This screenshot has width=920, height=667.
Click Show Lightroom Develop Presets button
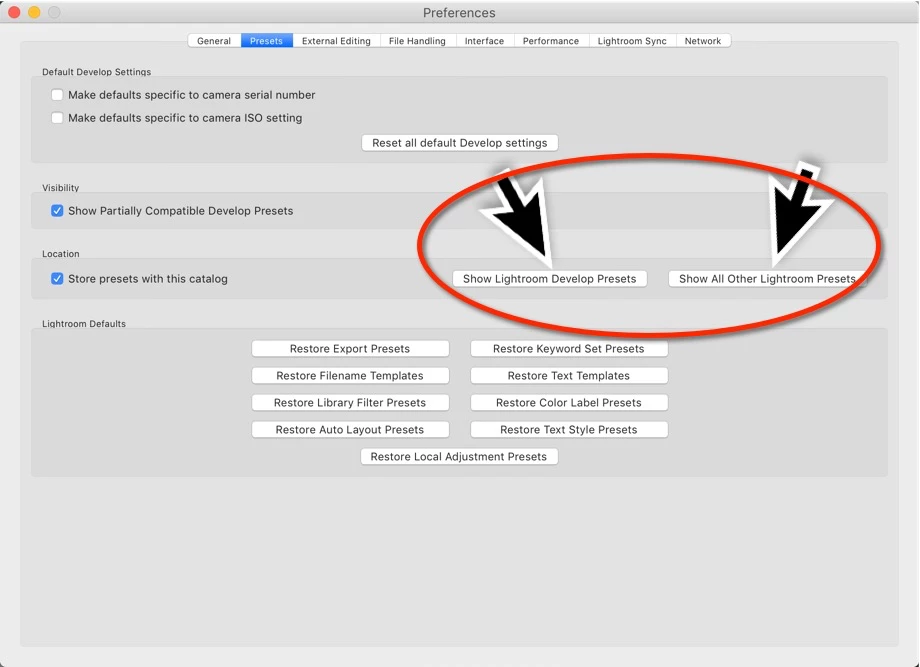[550, 279]
